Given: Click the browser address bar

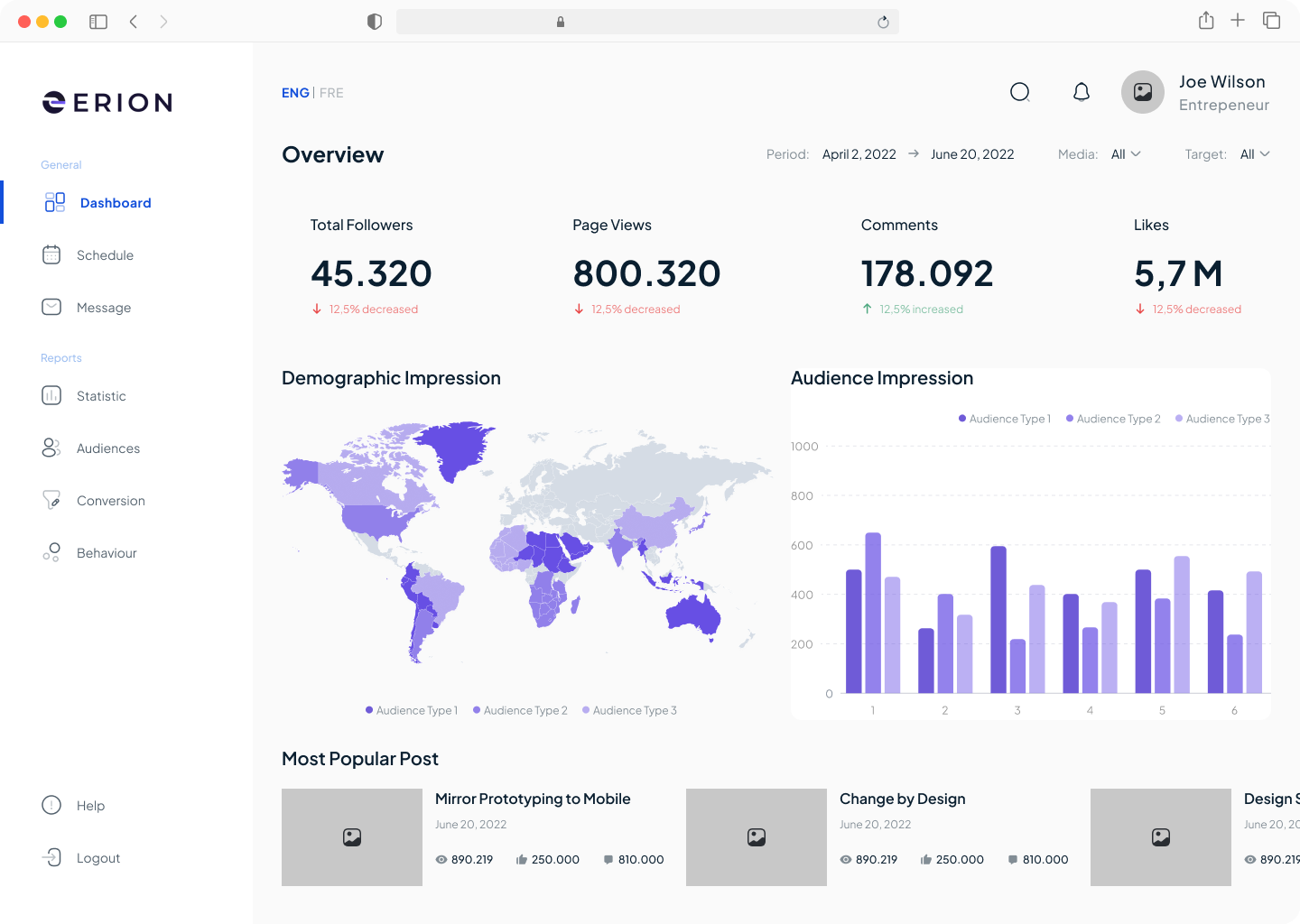Looking at the screenshot, I should 647,22.
